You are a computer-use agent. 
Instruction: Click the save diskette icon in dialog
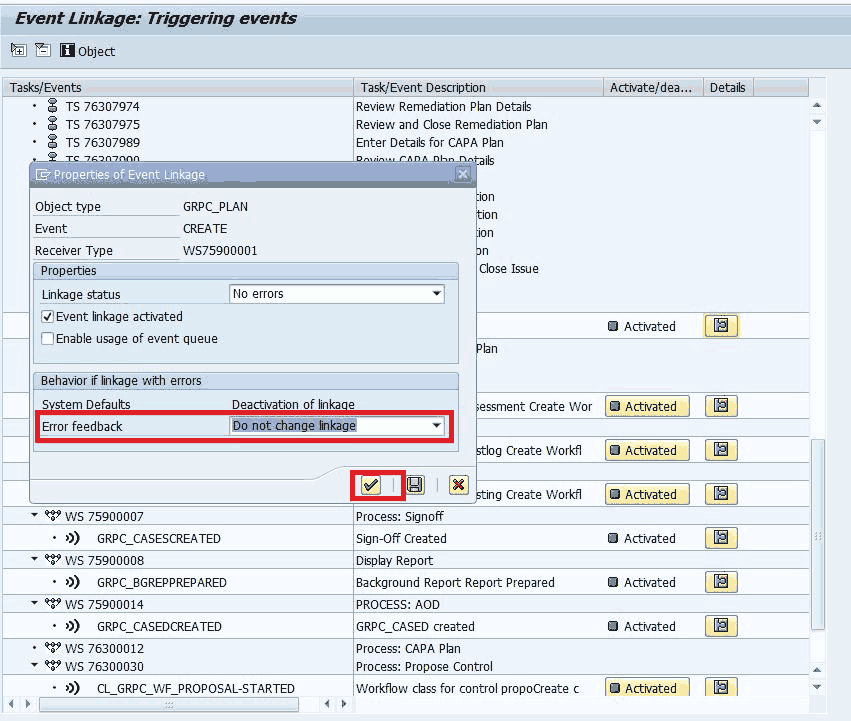click(x=415, y=484)
